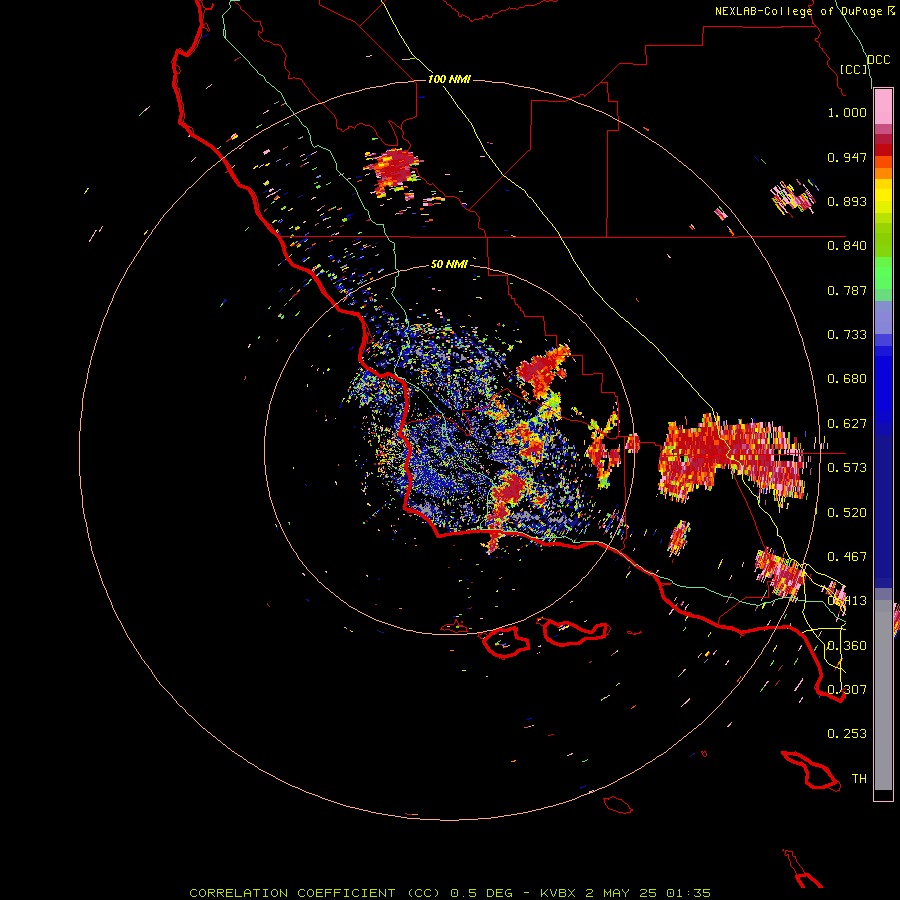Click the 1.000 value on the color scale
Viewport: 900px width, 900px height.
[847, 112]
